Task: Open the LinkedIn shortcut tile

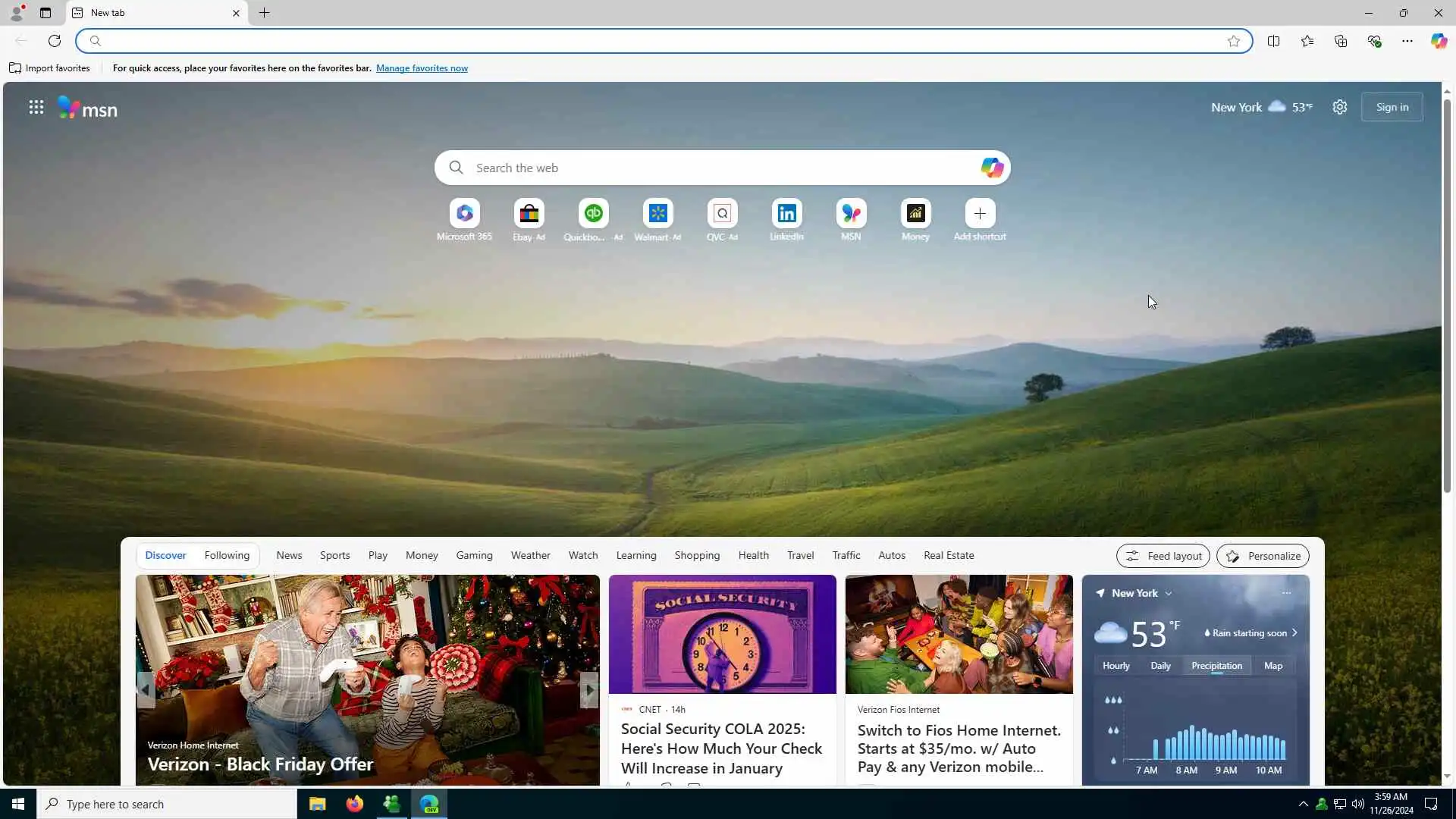Action: point(786,214)
